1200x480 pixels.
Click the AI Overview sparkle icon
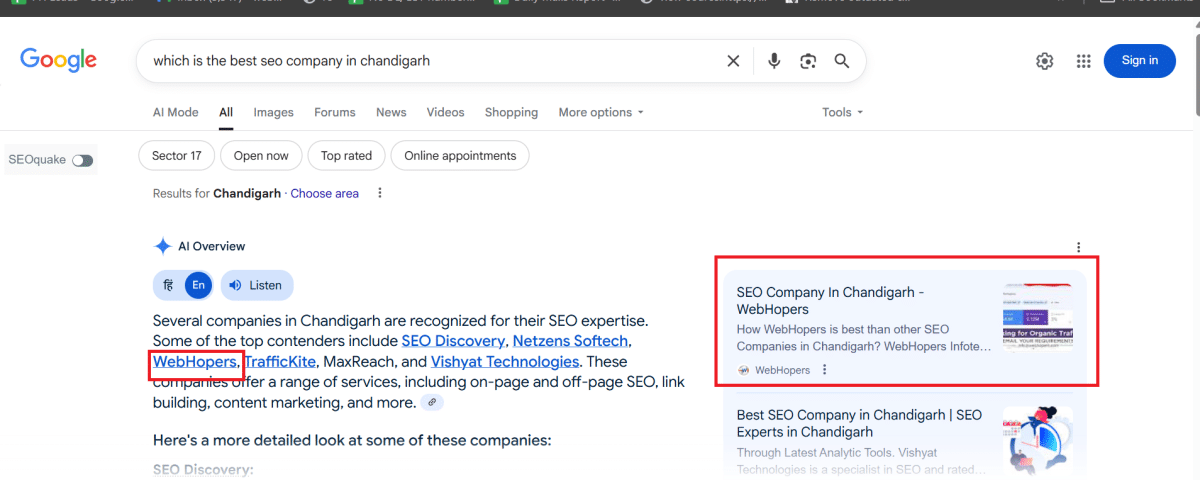coord(163,246)
